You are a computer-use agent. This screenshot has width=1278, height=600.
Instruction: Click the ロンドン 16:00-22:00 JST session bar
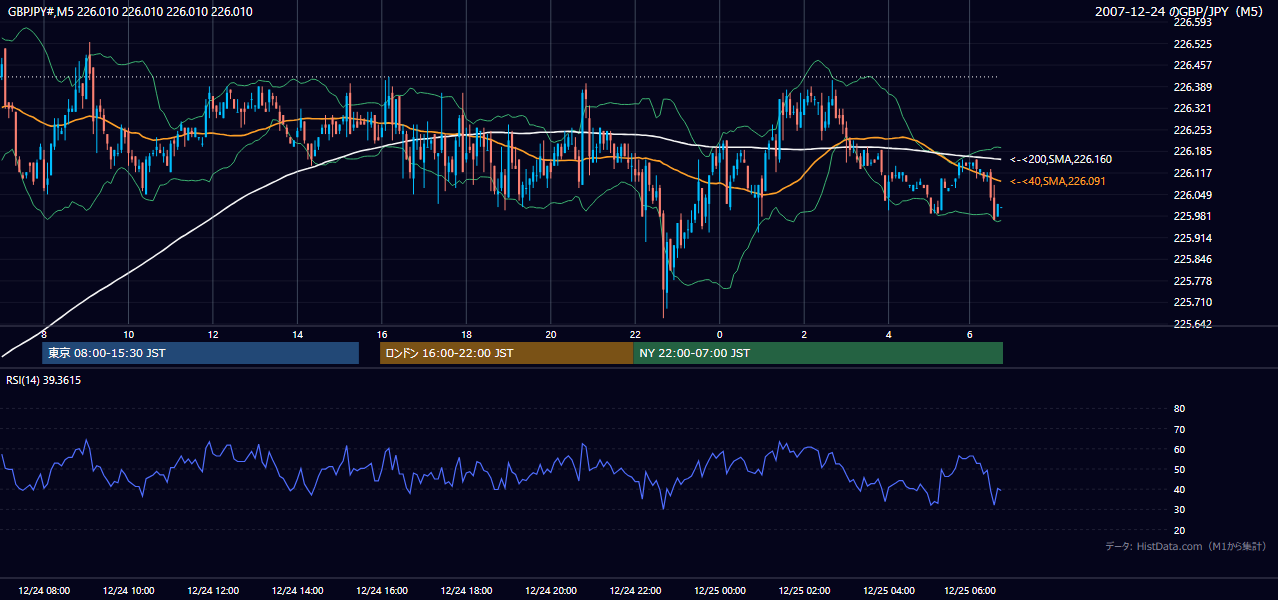click(506, 353)
